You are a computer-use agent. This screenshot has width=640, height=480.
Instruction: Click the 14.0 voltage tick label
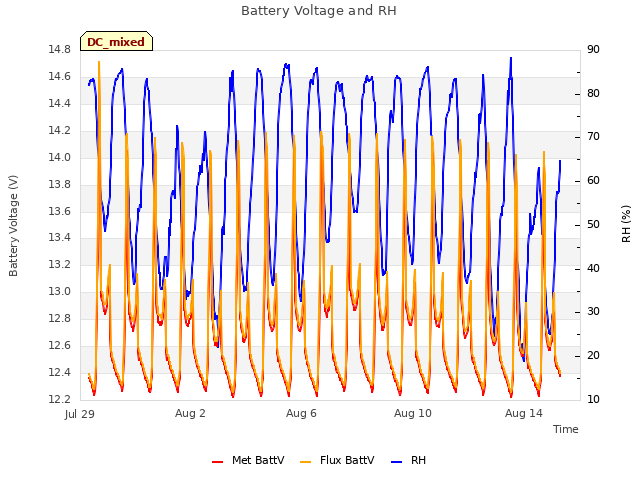click(59, 157)
